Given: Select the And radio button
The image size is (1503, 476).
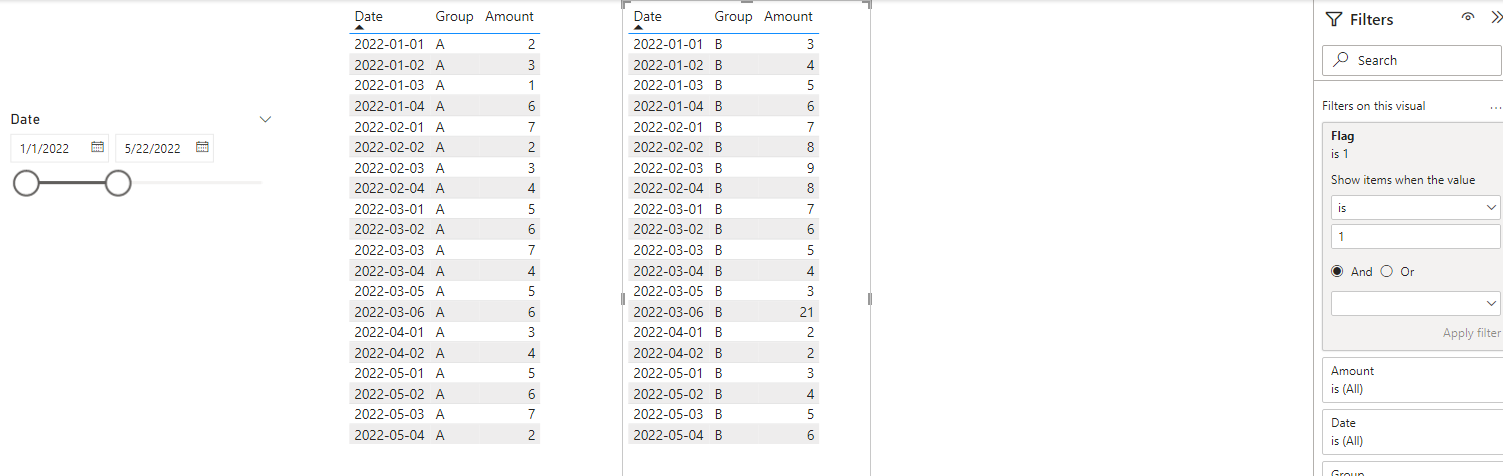Looking at the screenshot, I should (x=1337, y=271).
